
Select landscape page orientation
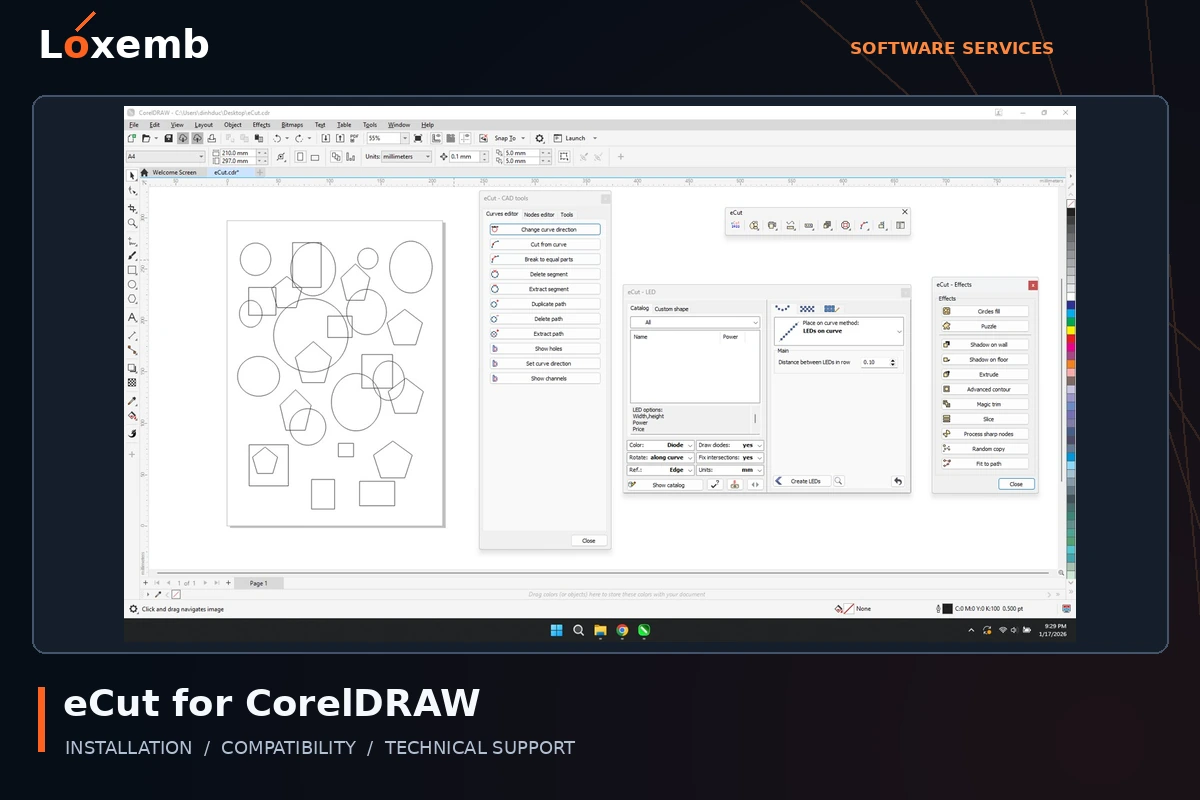(315, 156)
